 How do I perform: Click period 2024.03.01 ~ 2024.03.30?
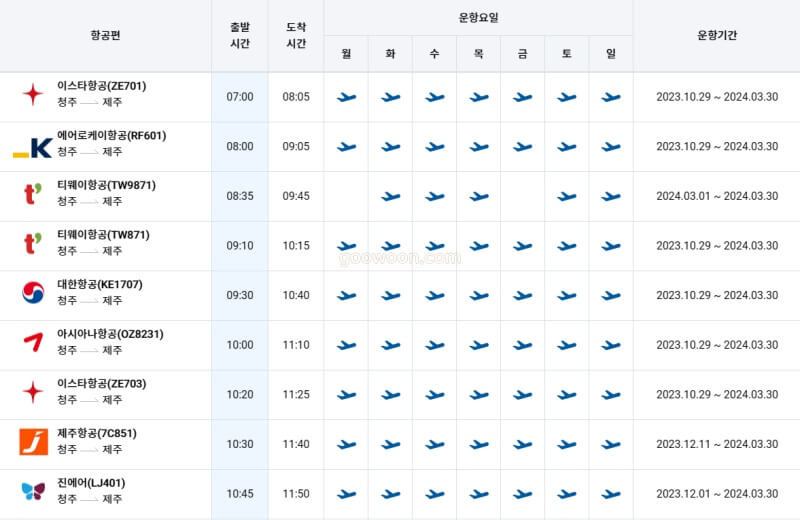pos(717,196)
